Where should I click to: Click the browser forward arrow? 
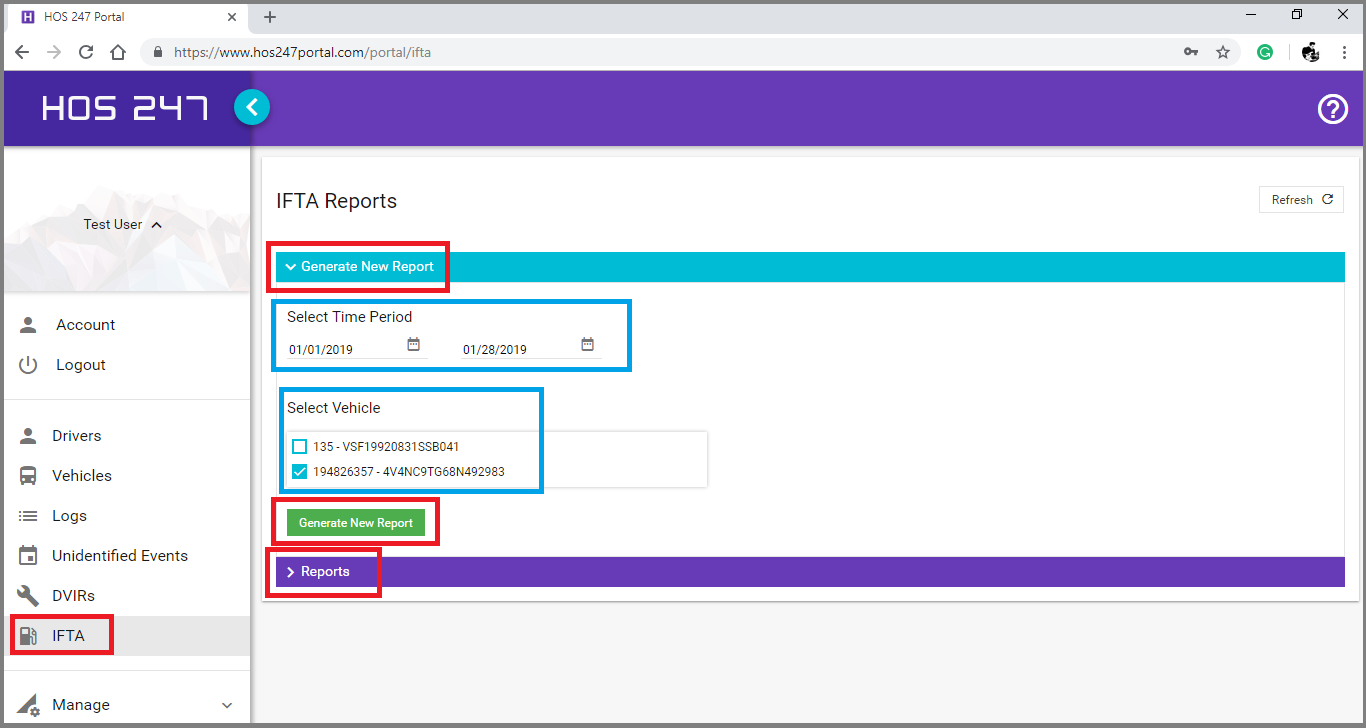click(x=54, y=53)
